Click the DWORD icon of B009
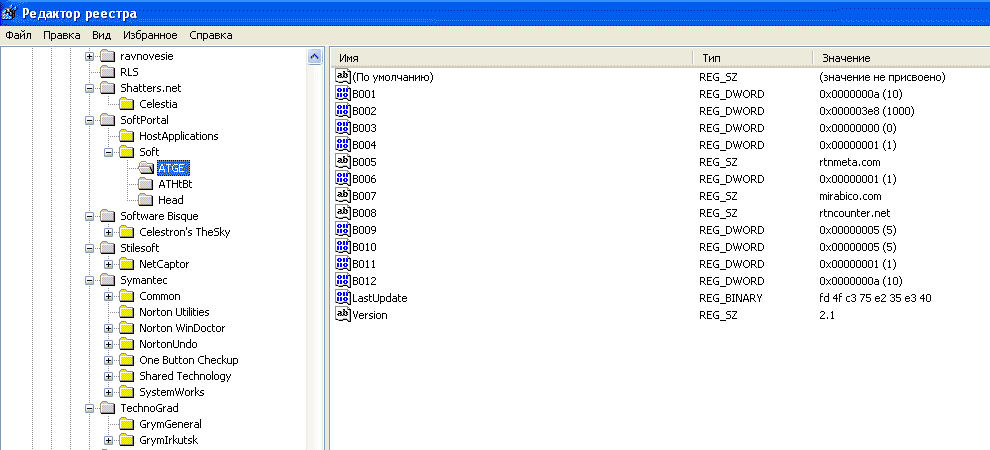 [x=343, y=230]
